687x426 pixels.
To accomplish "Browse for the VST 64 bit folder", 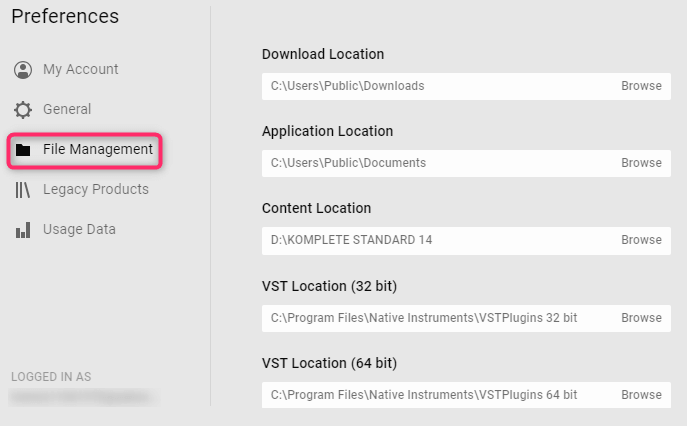I will (641, 395).
